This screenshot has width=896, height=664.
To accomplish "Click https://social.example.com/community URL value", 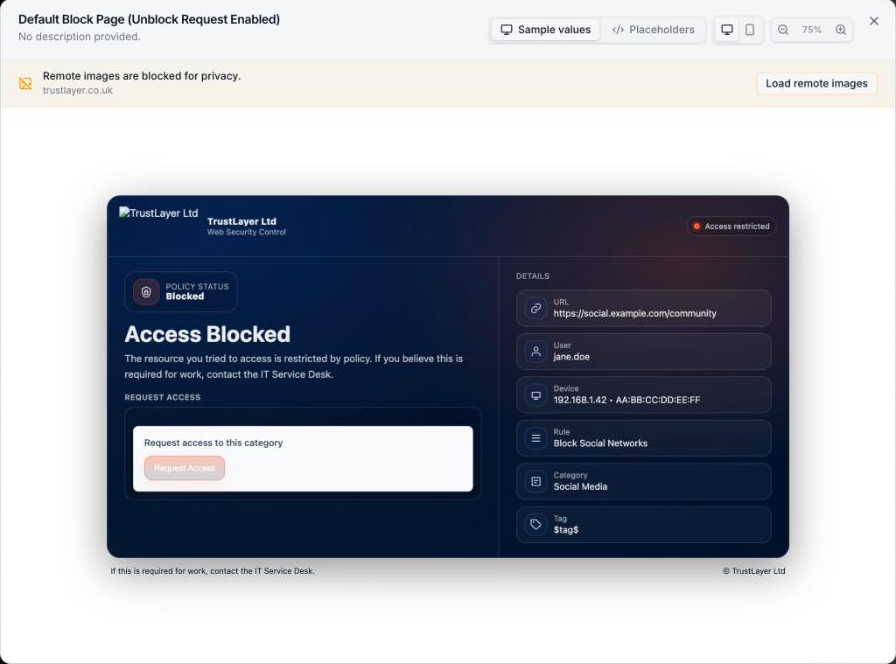I will tap(634, 313).
